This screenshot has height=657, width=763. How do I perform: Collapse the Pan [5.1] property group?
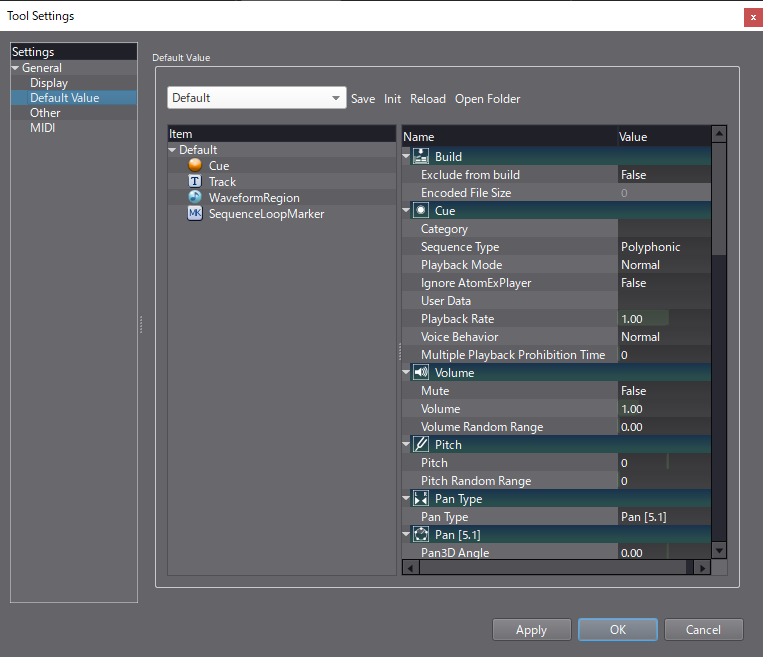coord(406,534)
